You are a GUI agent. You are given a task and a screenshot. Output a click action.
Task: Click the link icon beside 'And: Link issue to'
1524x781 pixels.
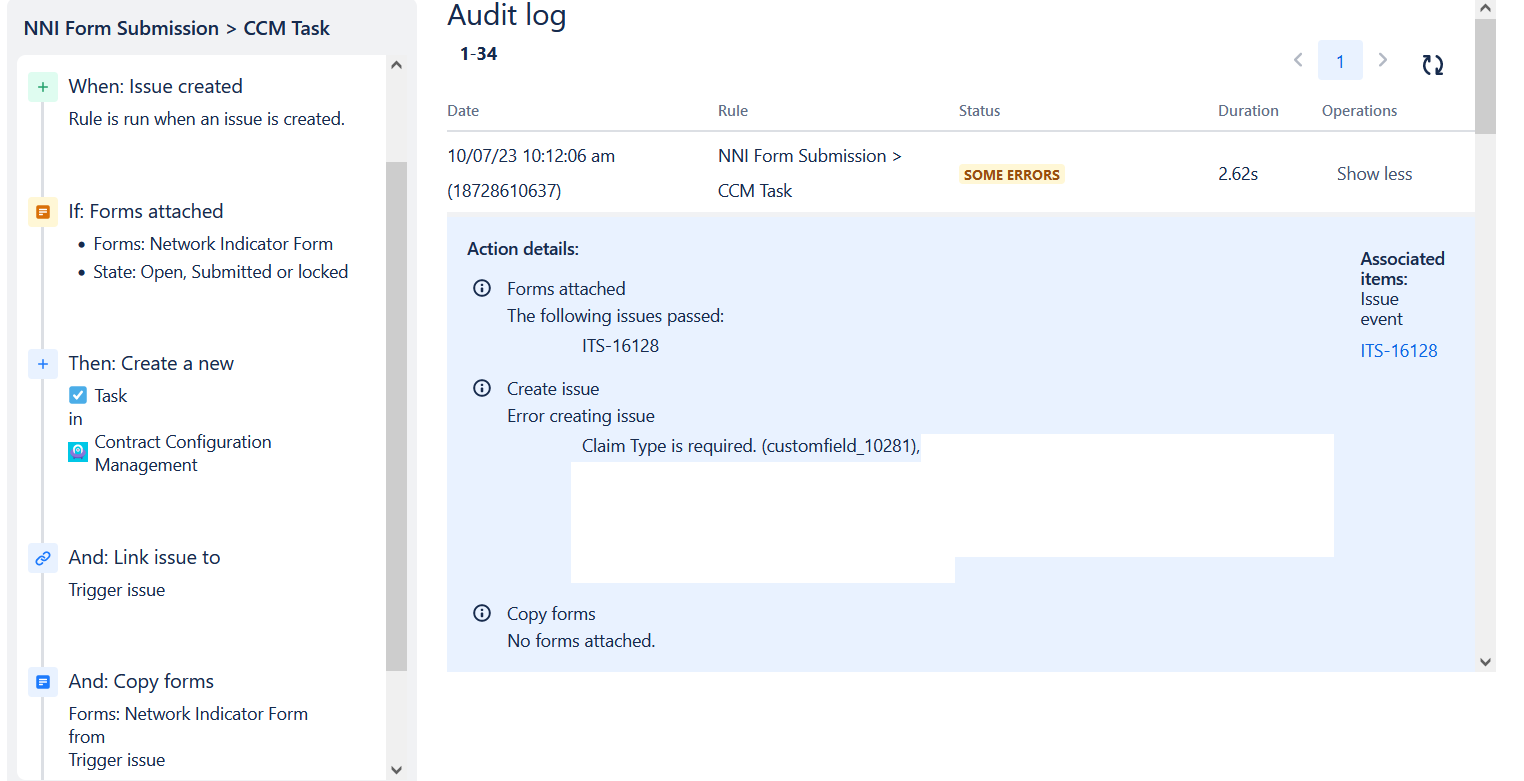click(x=43, y=558)
